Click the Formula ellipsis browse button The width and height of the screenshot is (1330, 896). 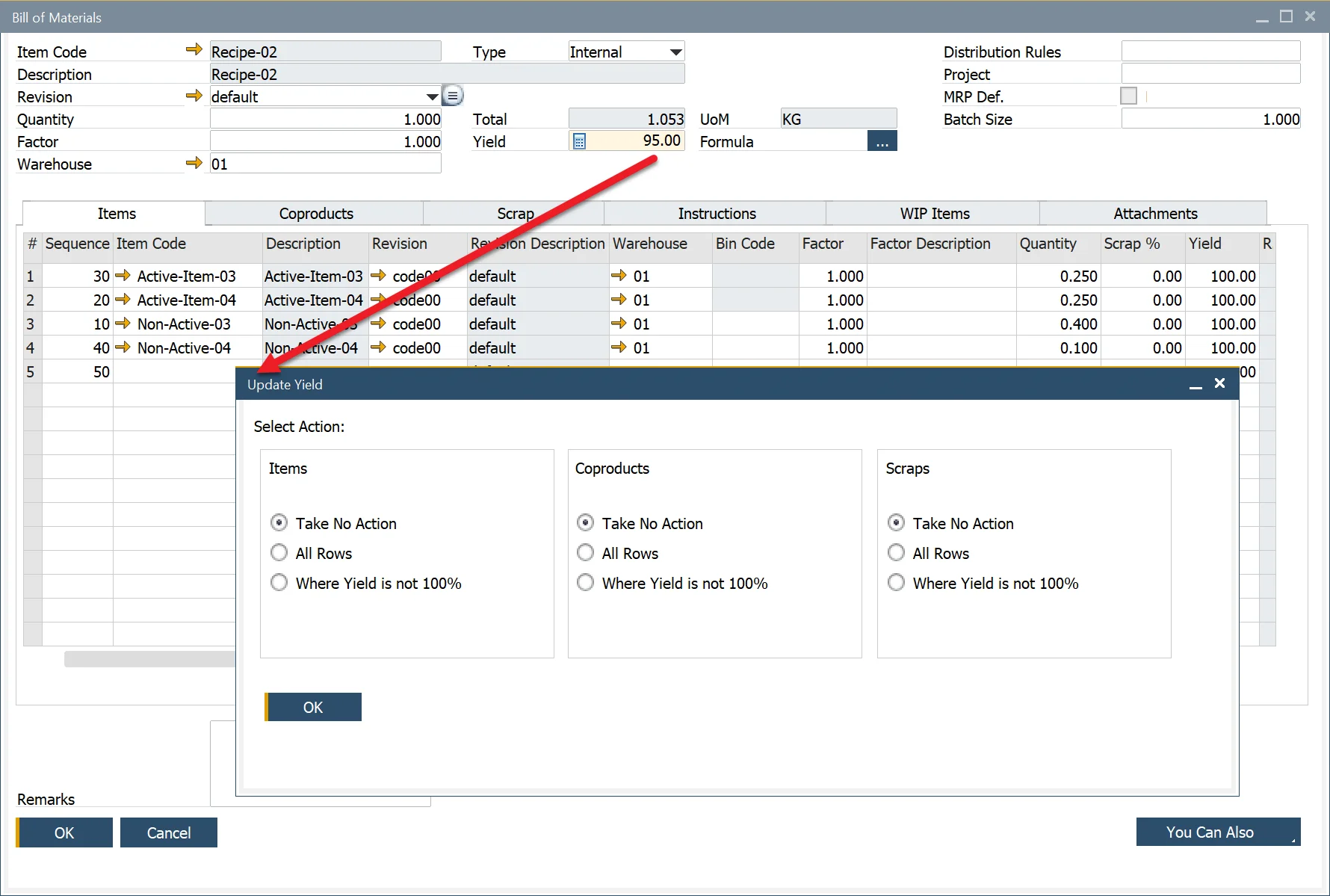[882, 140]
